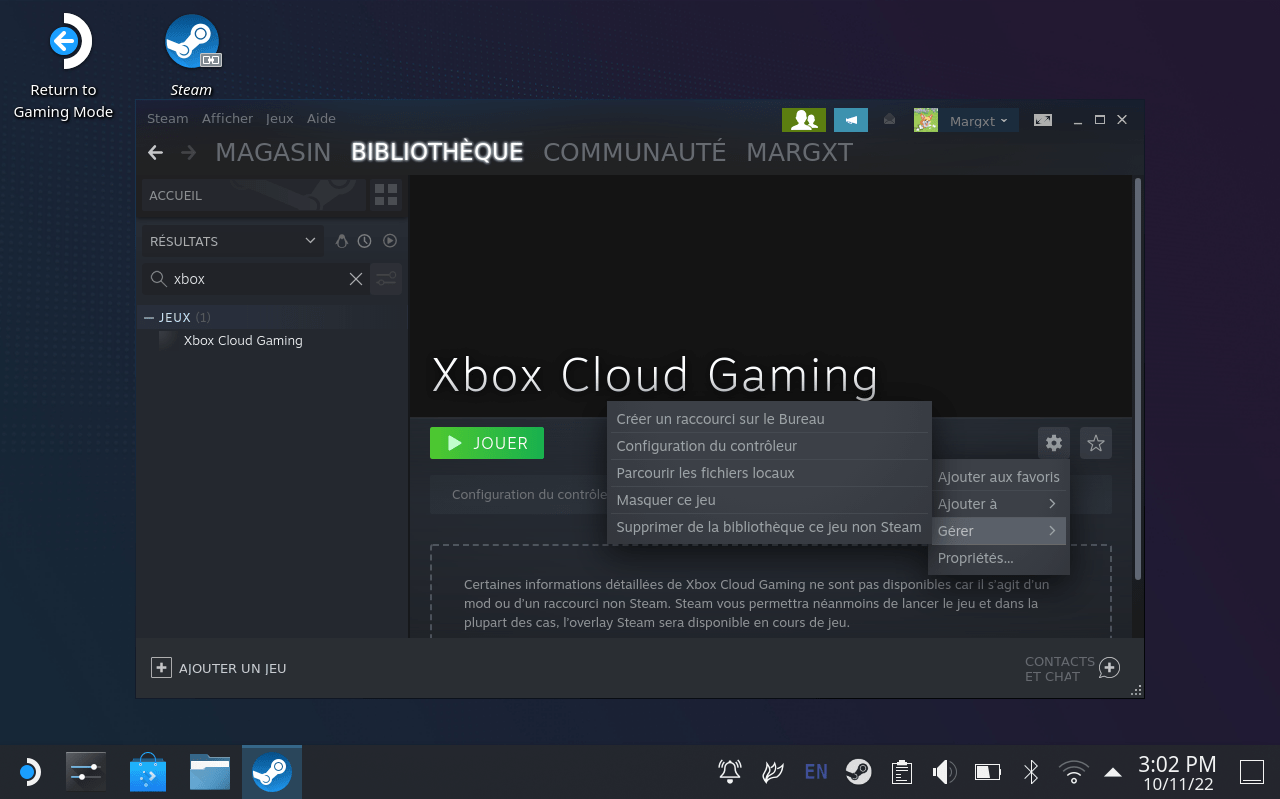
Task: Clear the xbox search text
Action: [x=355, y=279]
